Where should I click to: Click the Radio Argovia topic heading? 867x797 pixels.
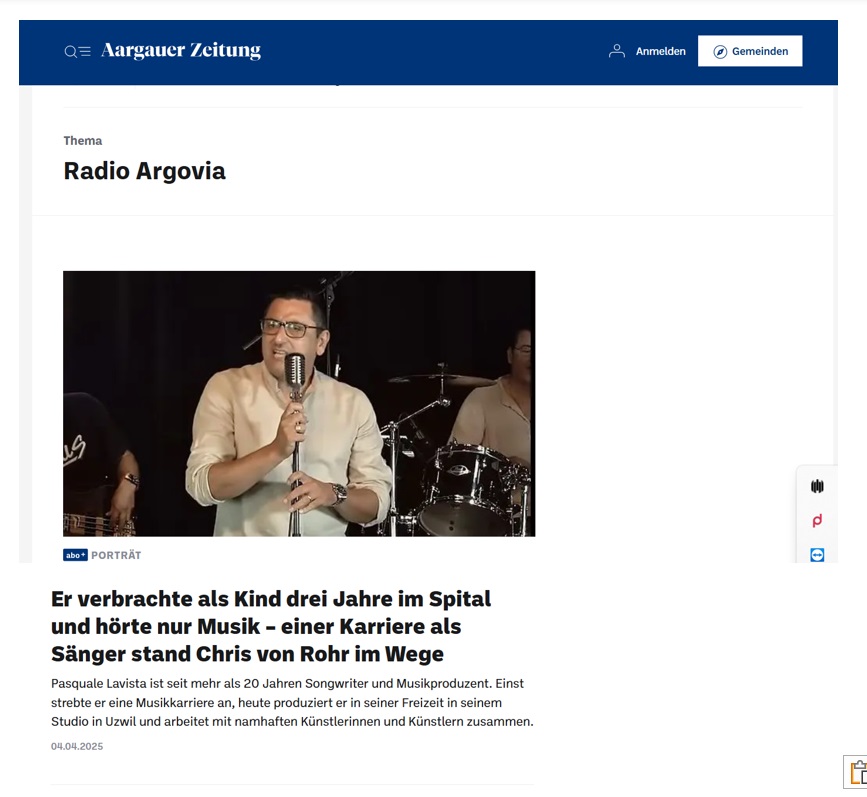[x=144, y=171]
